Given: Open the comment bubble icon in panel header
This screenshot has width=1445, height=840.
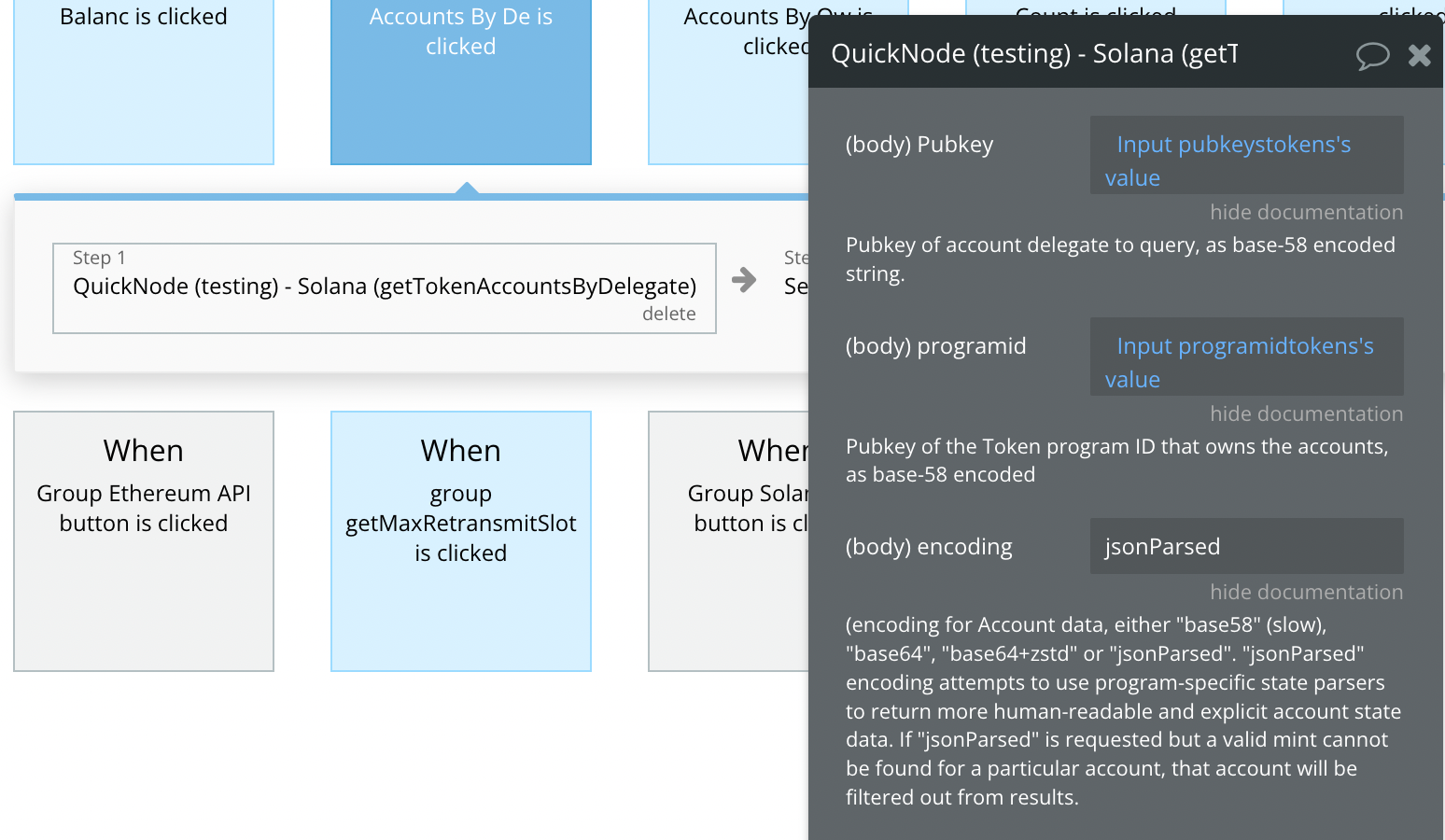Looking at the screenshot, I should tap(1372, 56).
